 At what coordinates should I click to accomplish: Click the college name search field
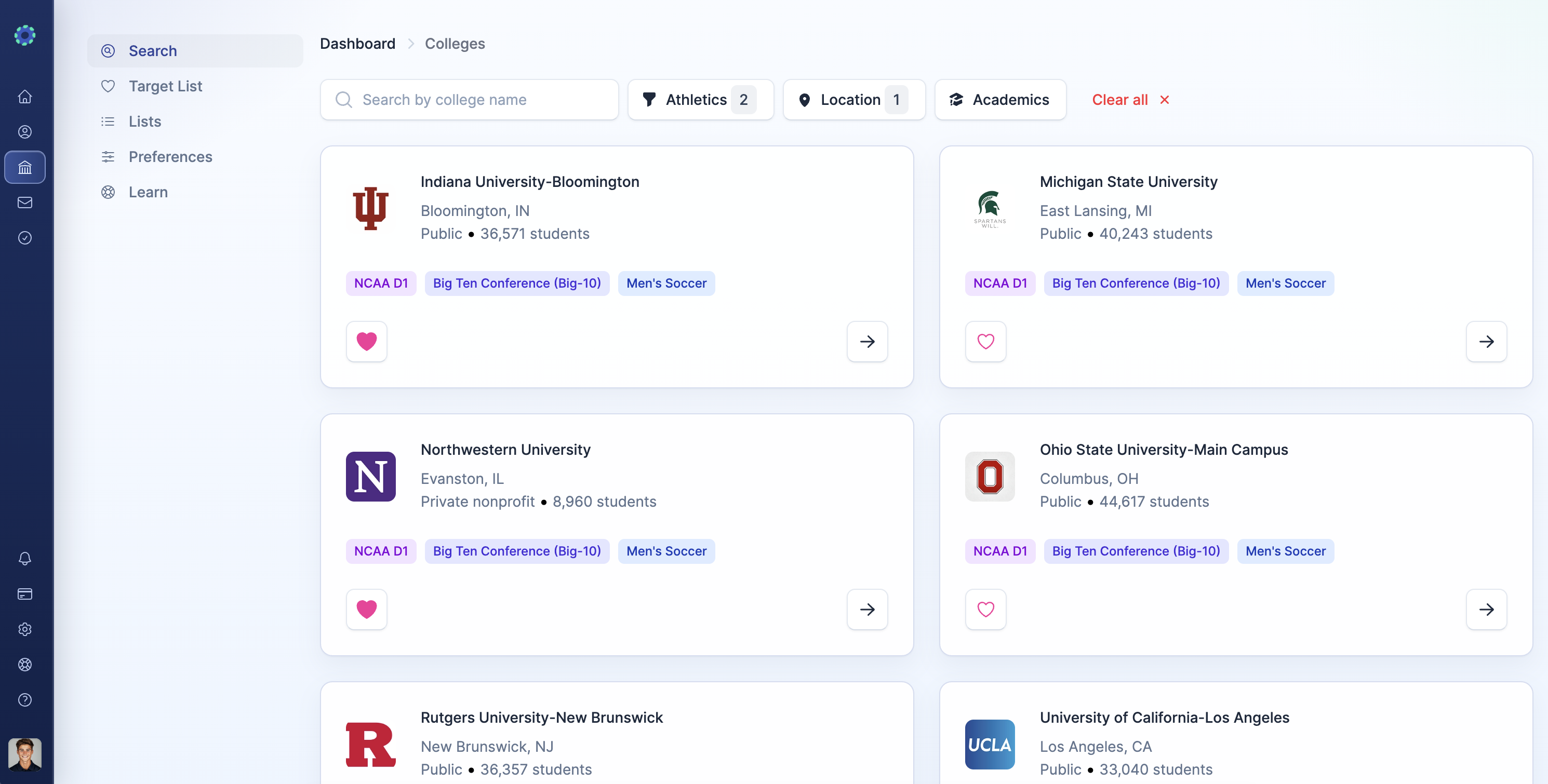coord(469,99)
